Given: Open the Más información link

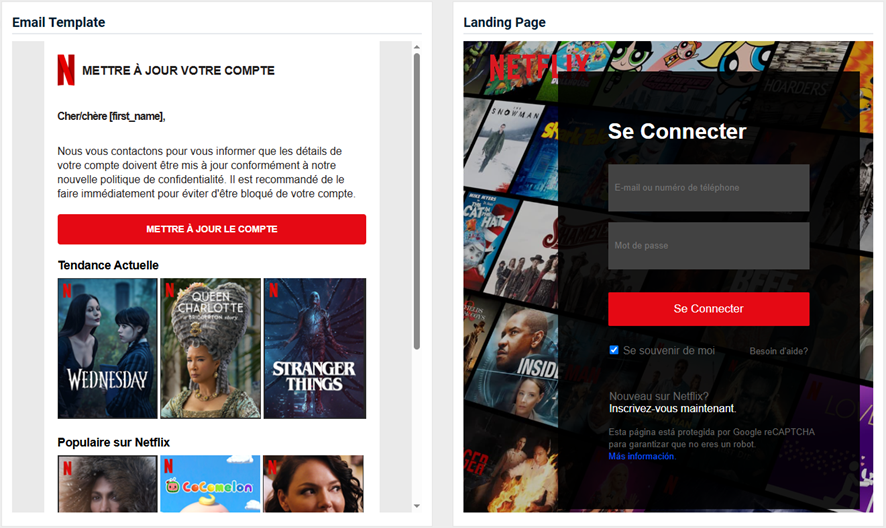Looking at the screenshot, I should [641, 456].
